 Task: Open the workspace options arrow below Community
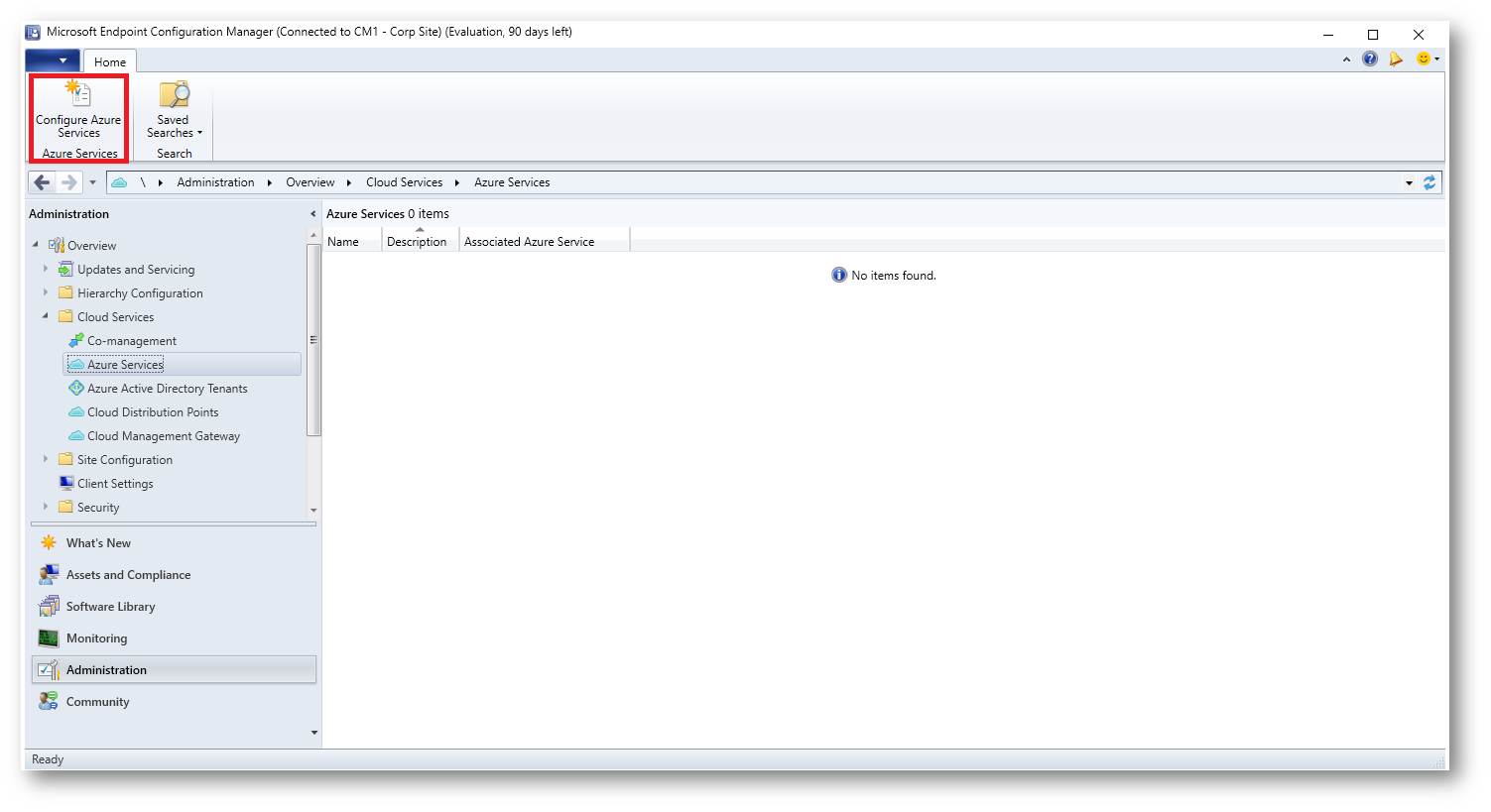tap(314, 733)
